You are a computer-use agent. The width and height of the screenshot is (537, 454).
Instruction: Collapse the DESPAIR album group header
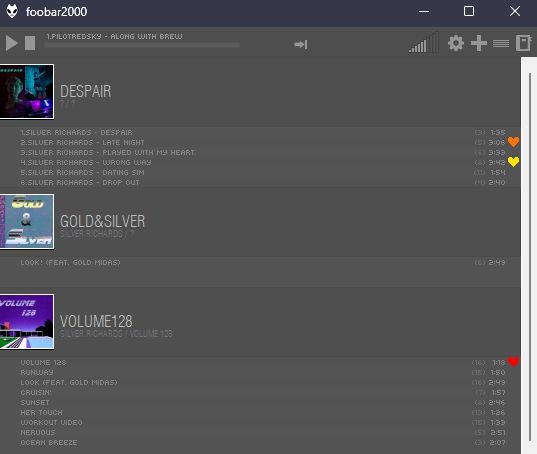[x=260, y=92]
